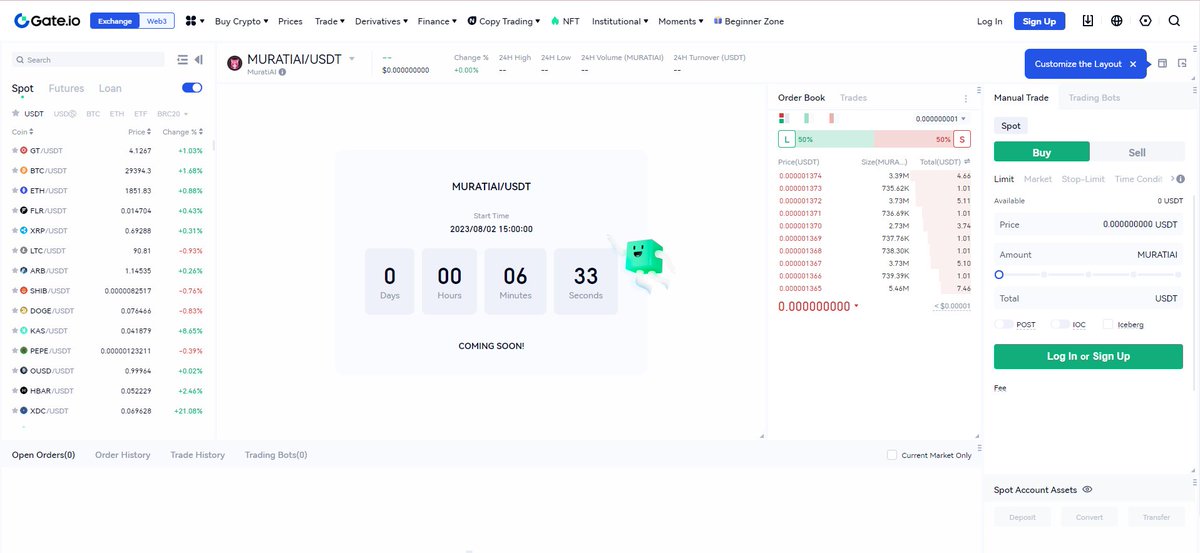Toggle market list view icon beside search
The height and width of the screenshot is (553, 1200).
click(x=182, y=60)
